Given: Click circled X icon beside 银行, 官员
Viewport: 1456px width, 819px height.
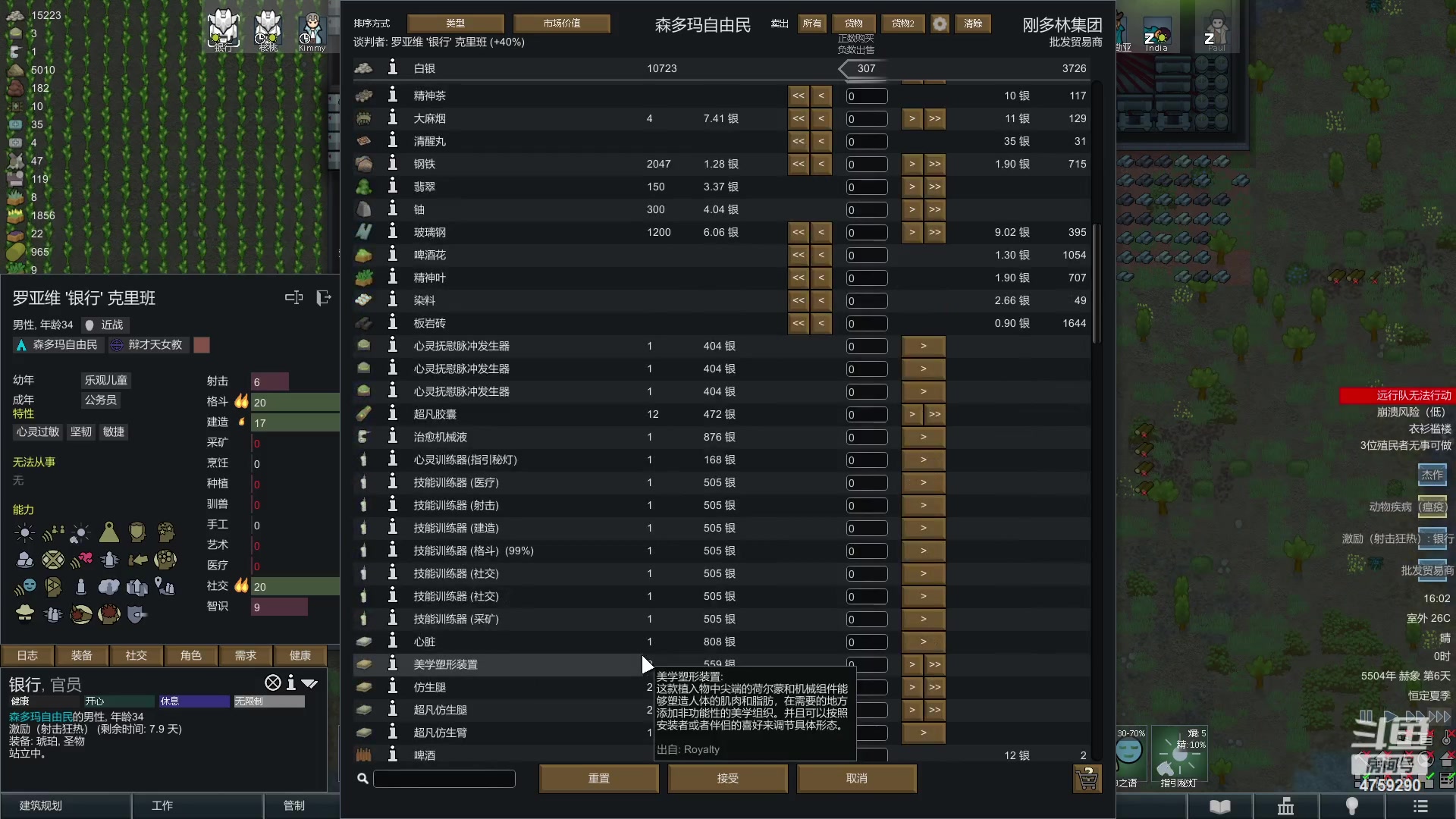Looking at the screenshot, I should click(272, 682).
